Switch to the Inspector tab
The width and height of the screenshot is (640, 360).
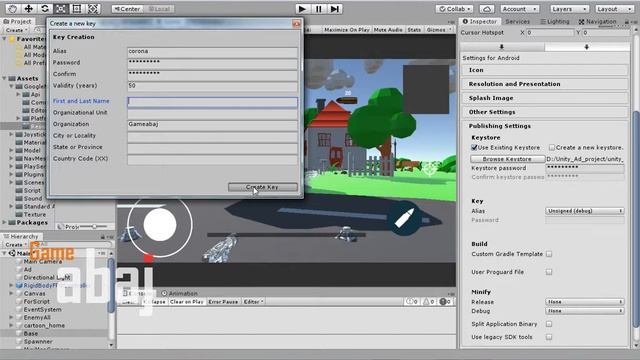click(480, 21)
